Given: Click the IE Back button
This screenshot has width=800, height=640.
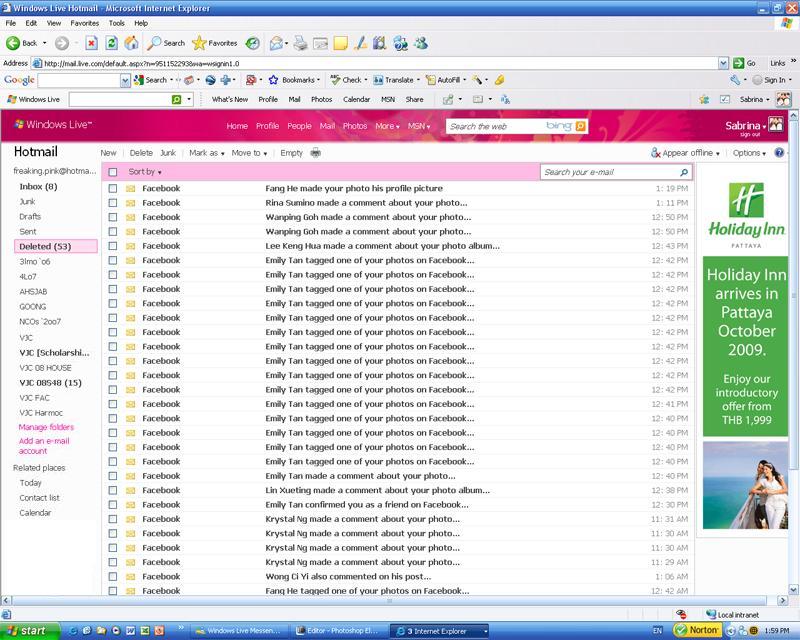Looking at the screenshot, I should click(21, 43).
